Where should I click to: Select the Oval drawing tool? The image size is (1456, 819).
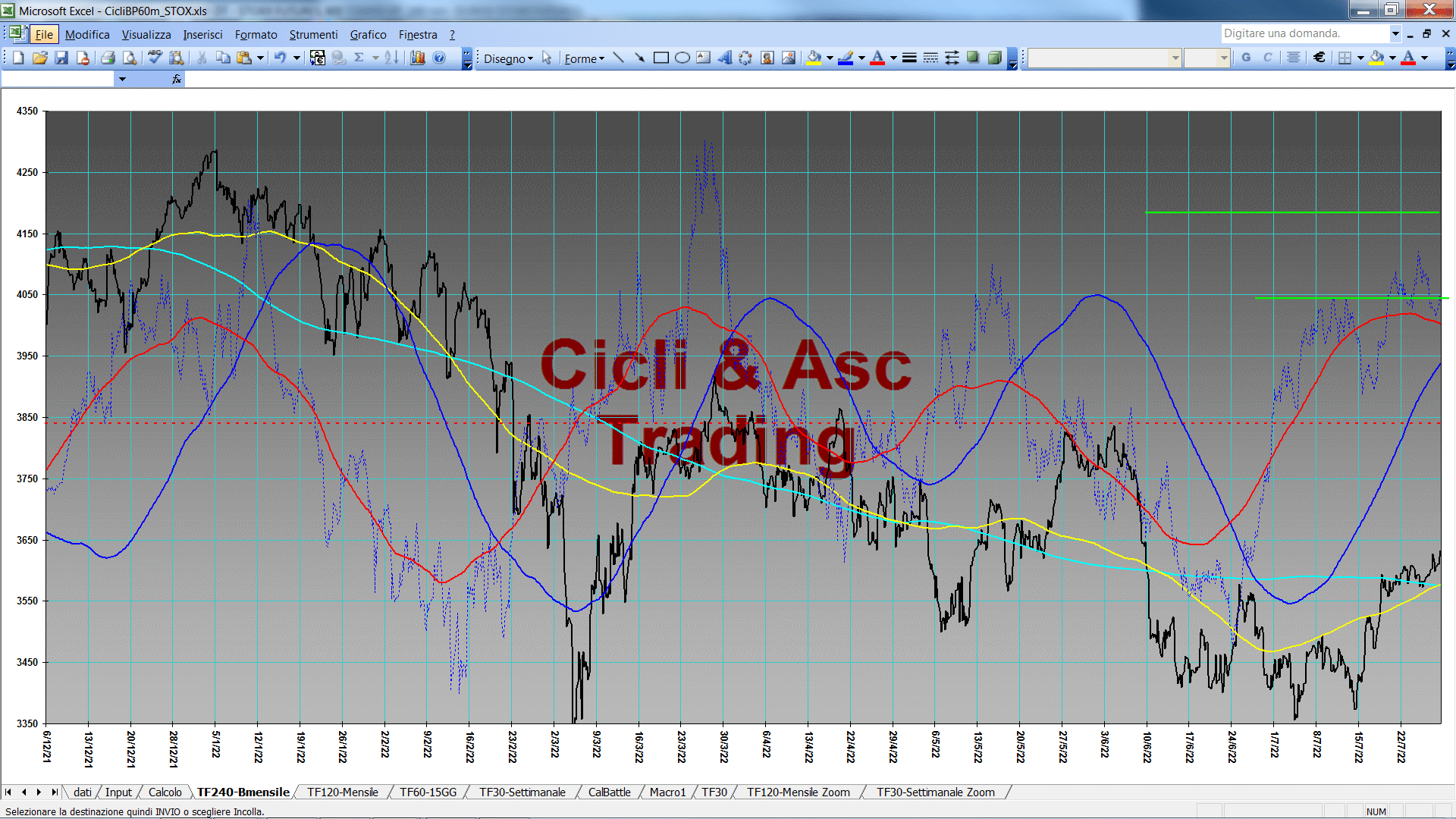click(682, 58)
